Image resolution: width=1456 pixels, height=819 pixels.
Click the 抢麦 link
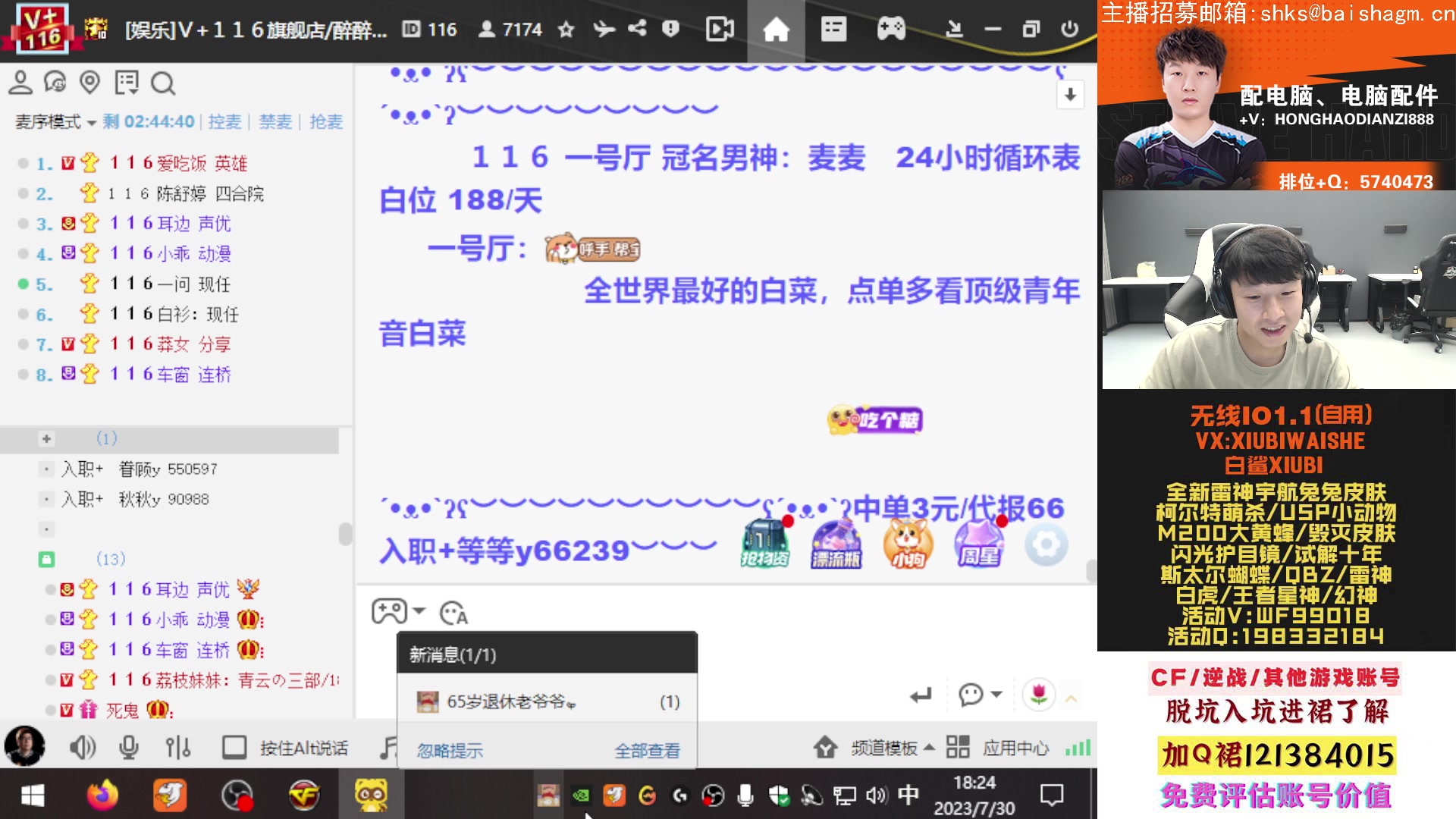(326, 122)
